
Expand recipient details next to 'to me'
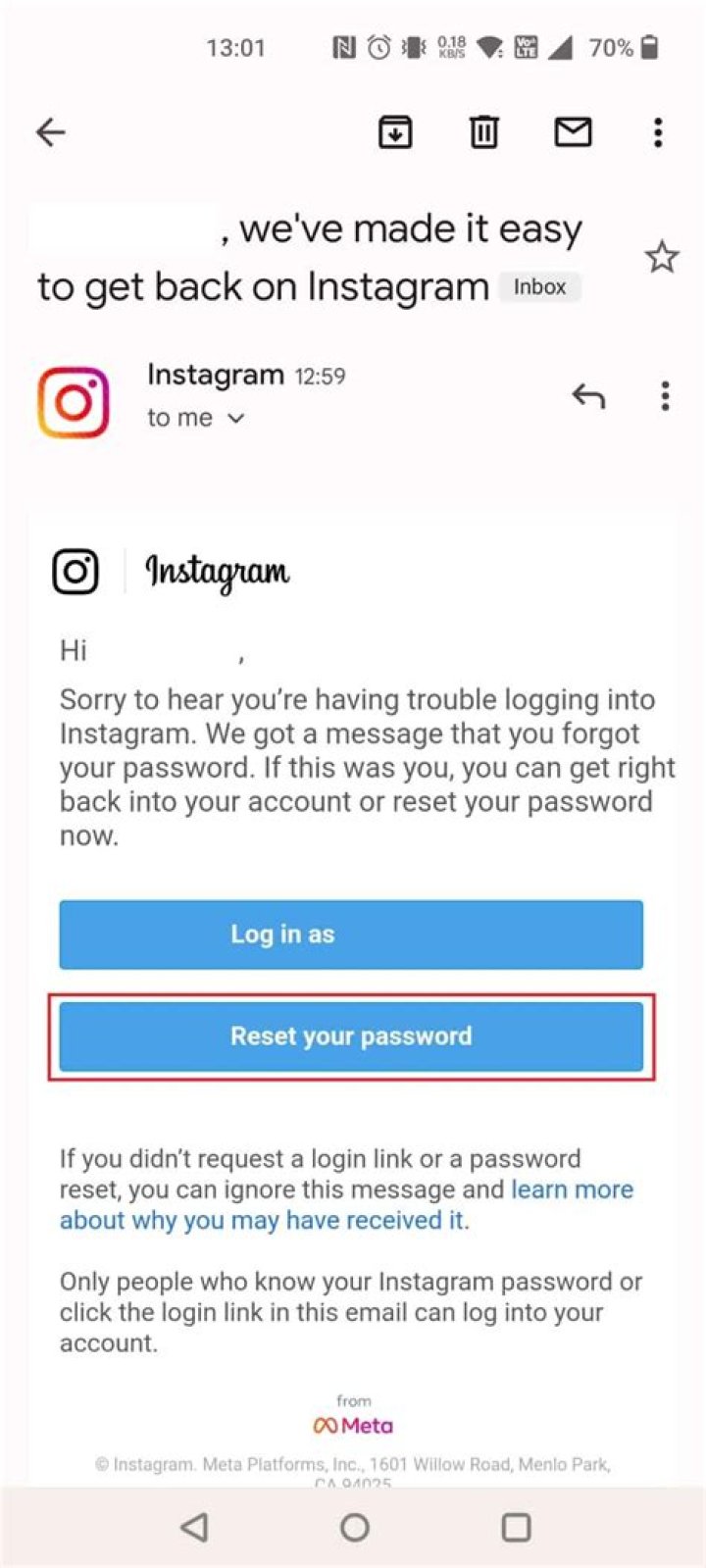click(235, 419)
